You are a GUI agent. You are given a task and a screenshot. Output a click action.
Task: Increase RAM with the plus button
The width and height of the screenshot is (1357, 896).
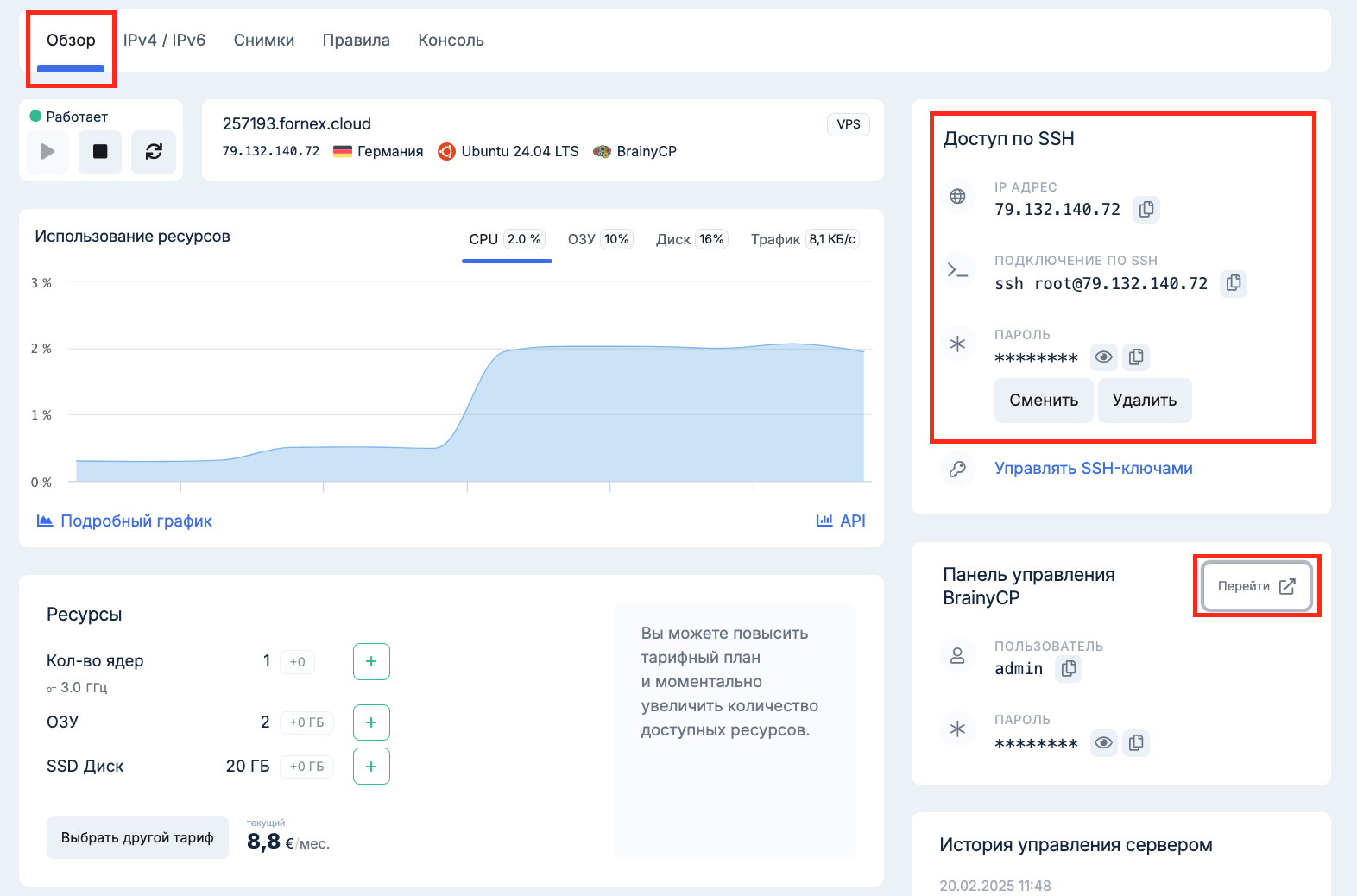pos(371,722)
